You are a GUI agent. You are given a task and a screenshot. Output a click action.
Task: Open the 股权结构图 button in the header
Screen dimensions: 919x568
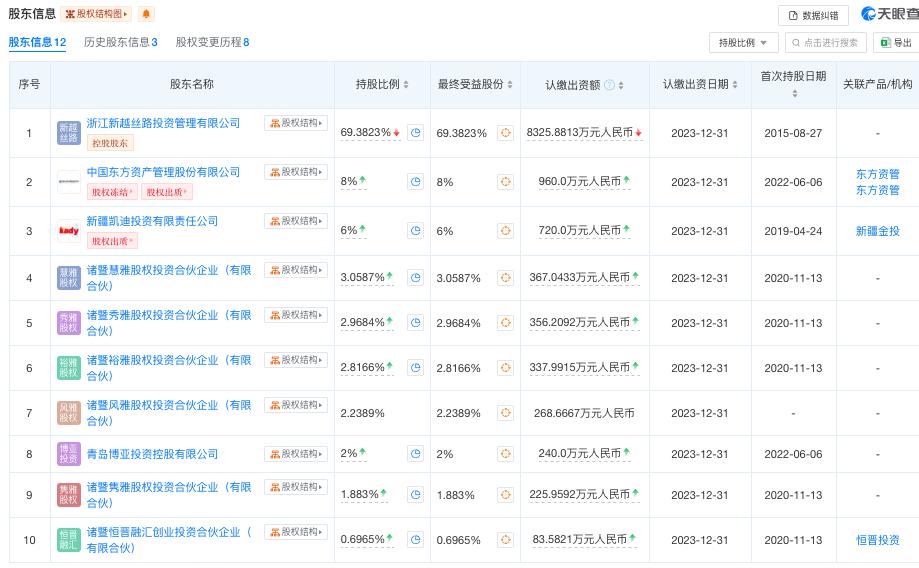(x=96, y=14)
